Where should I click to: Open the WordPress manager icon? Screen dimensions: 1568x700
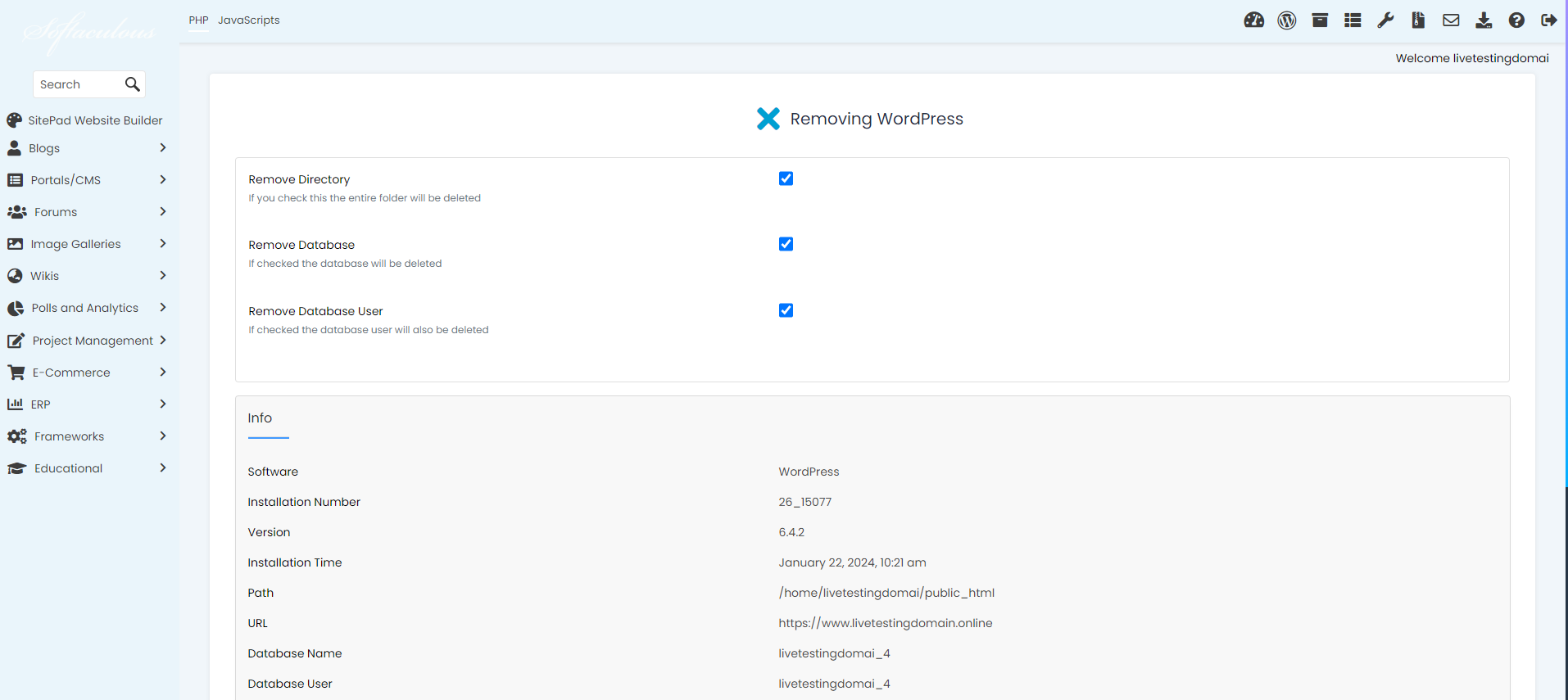1287,20
